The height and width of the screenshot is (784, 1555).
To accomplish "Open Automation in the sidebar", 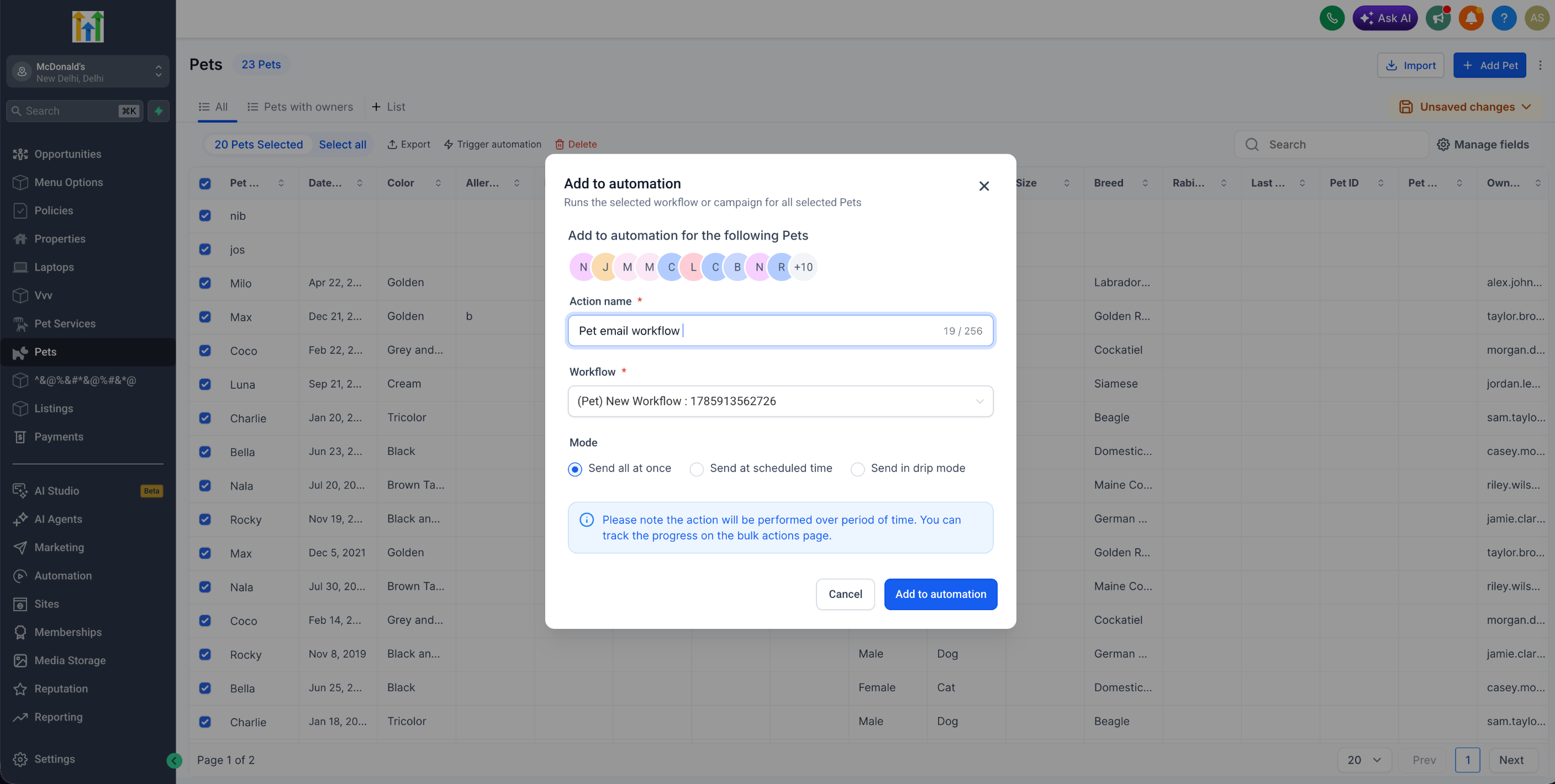I will click(x=63, y=576).
